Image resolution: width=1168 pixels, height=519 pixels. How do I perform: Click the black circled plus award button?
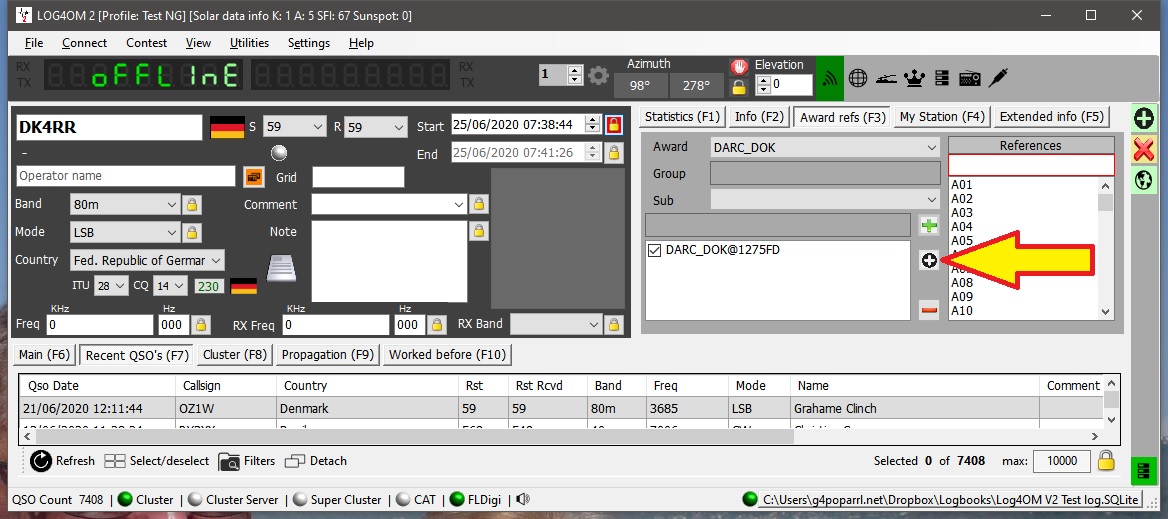coord(929,261)
